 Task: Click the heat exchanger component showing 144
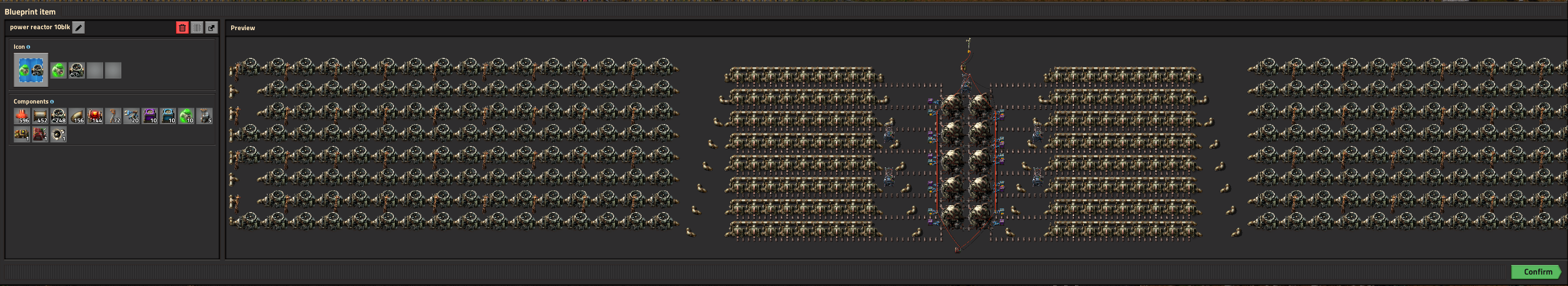[x=95, y=116]
